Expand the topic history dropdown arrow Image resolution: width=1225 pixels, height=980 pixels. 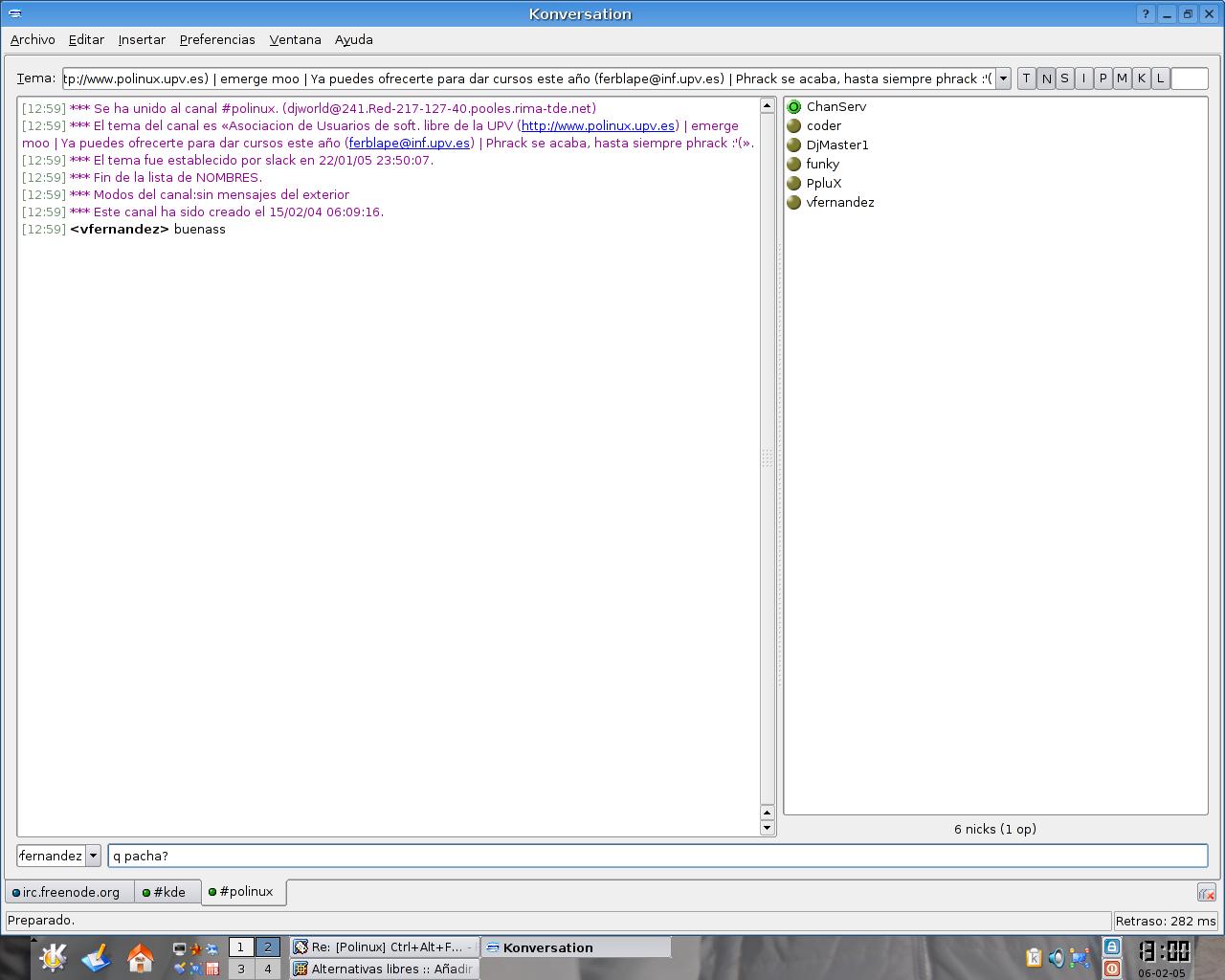coord(1003,78)
